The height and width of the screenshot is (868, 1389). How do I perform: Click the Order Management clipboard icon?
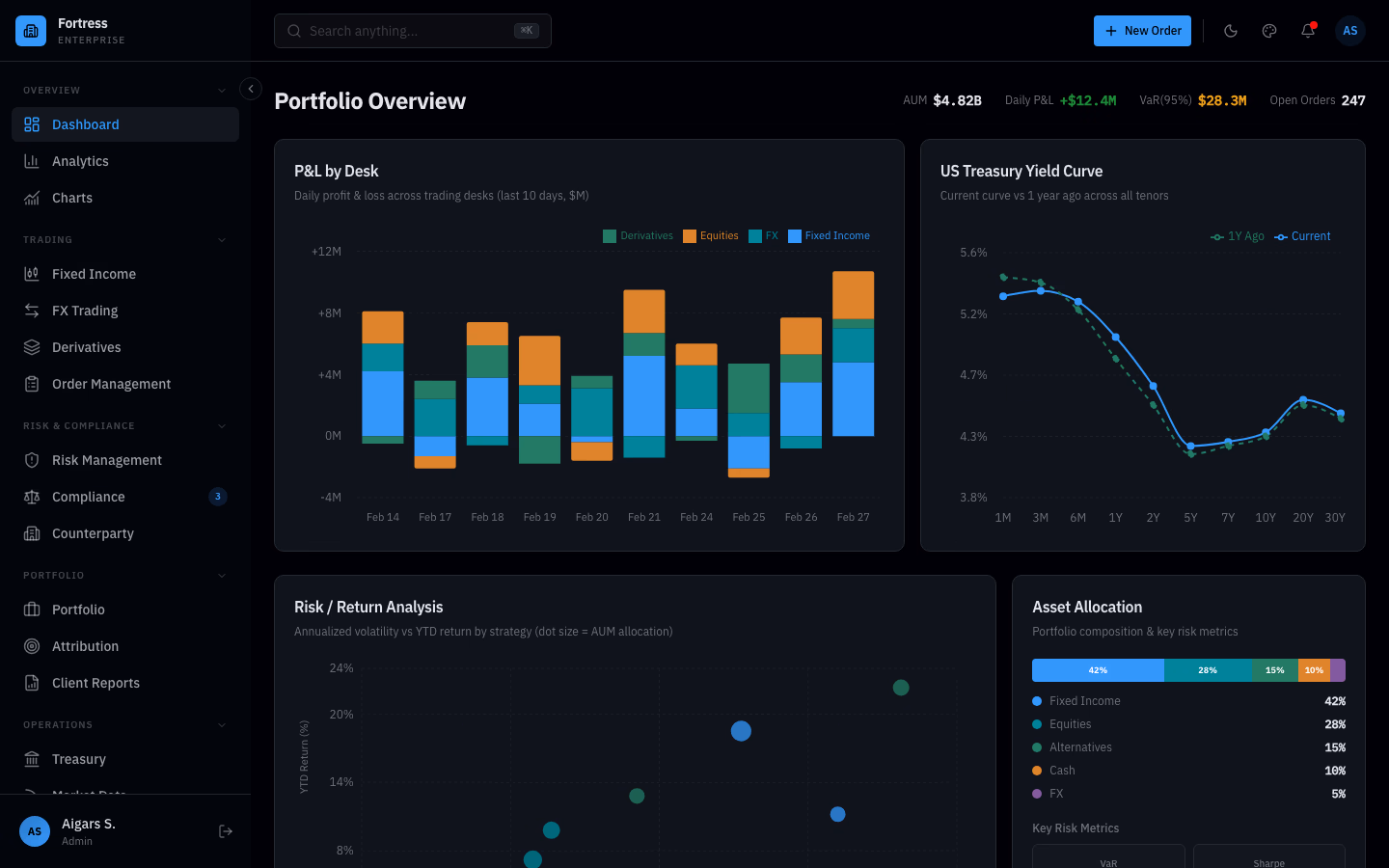(32, 384)
